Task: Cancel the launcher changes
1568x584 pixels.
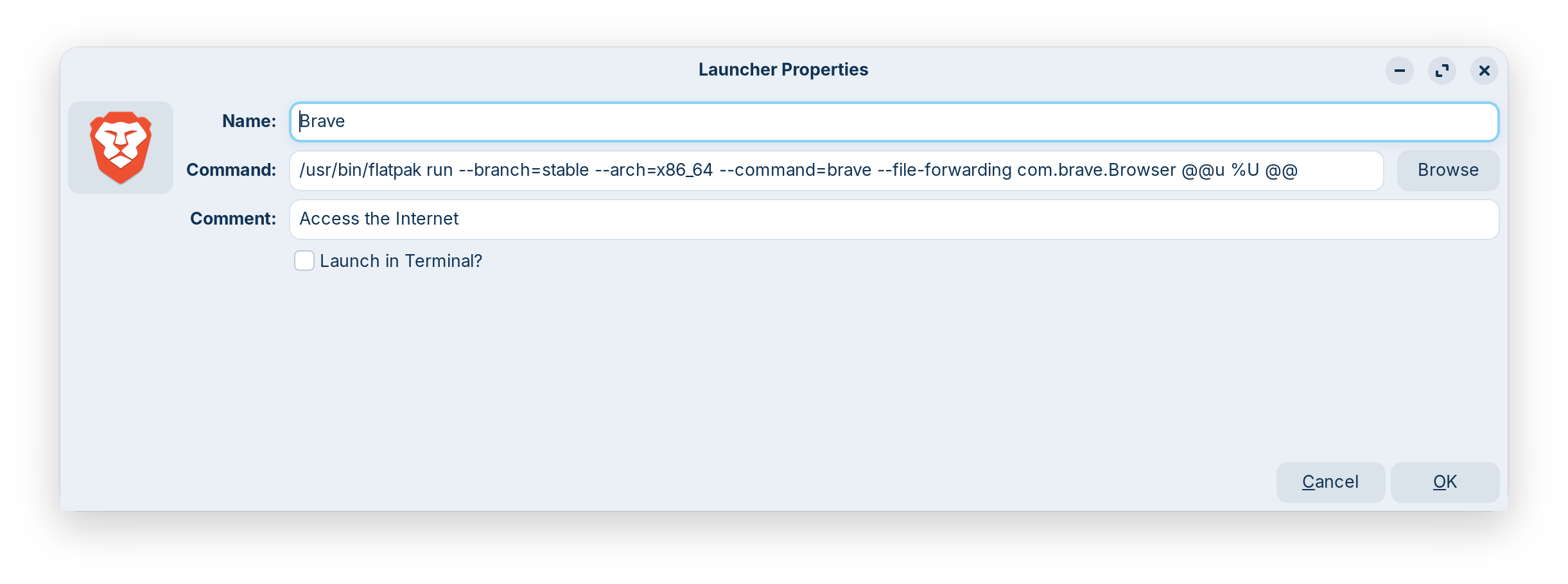Action: coord(1330,482)
